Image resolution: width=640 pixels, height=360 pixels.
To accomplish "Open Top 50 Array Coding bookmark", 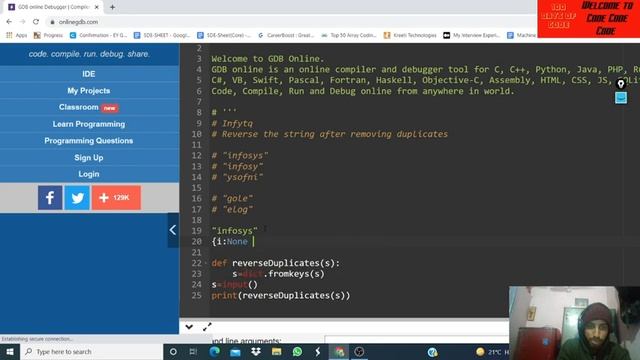I will pos(349,36).
